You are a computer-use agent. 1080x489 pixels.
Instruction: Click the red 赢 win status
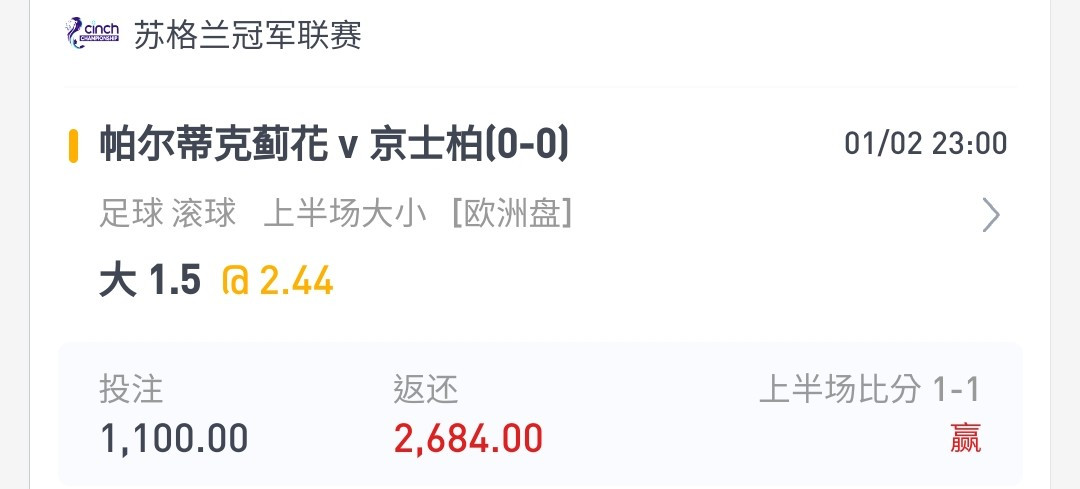pos(965,438)
